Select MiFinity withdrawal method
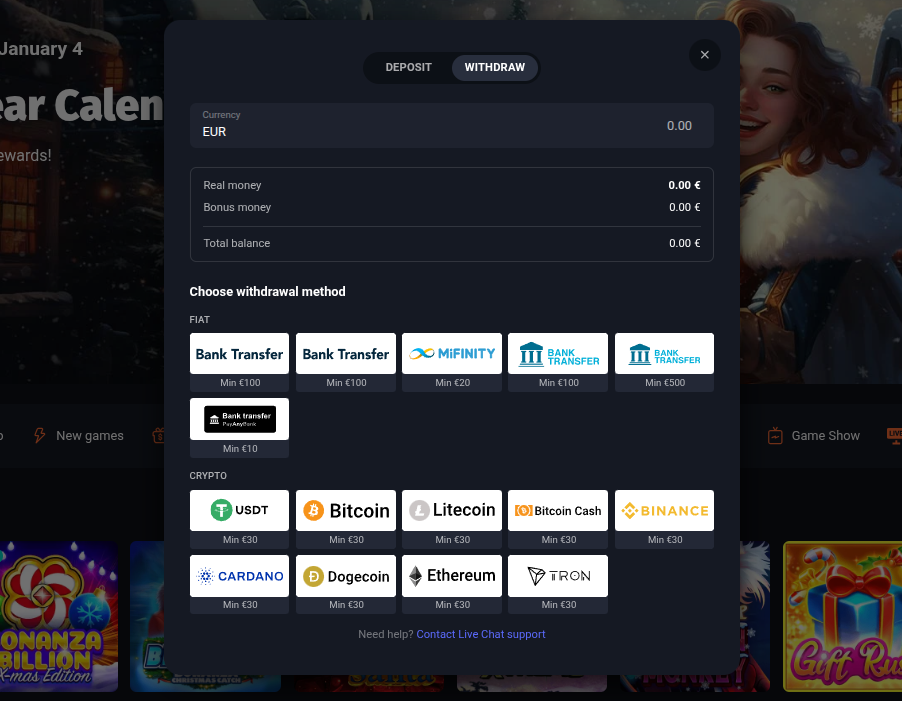Image resolution: width=902 pixels, height=701 pixels. tap(452, 354)
